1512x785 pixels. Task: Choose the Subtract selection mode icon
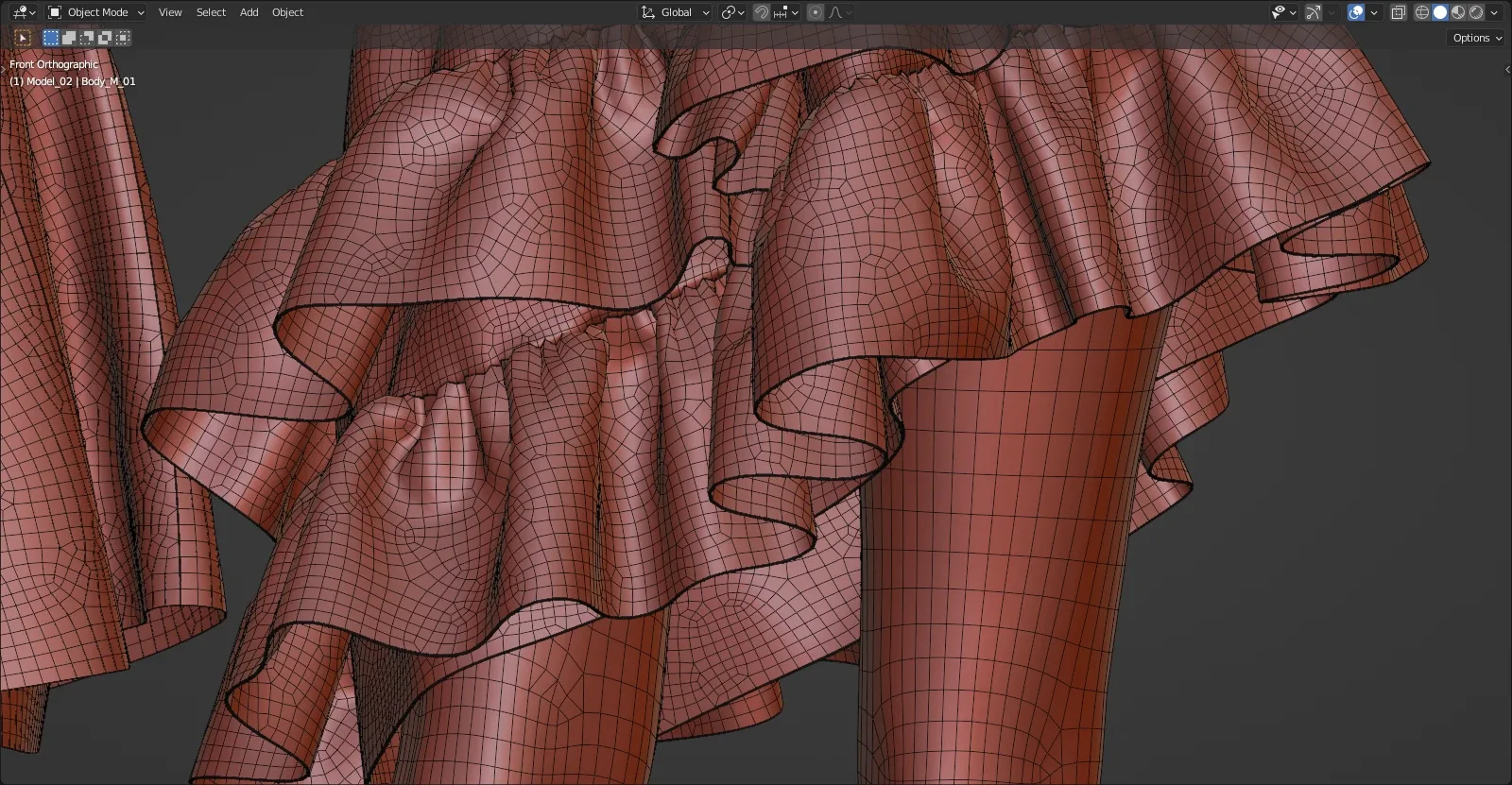pyautogui.click(x=87, y=38)
